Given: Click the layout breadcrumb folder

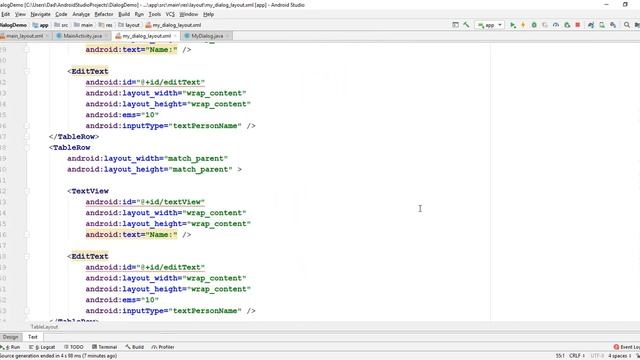Looking at the screenshot, I should [129, 25].
